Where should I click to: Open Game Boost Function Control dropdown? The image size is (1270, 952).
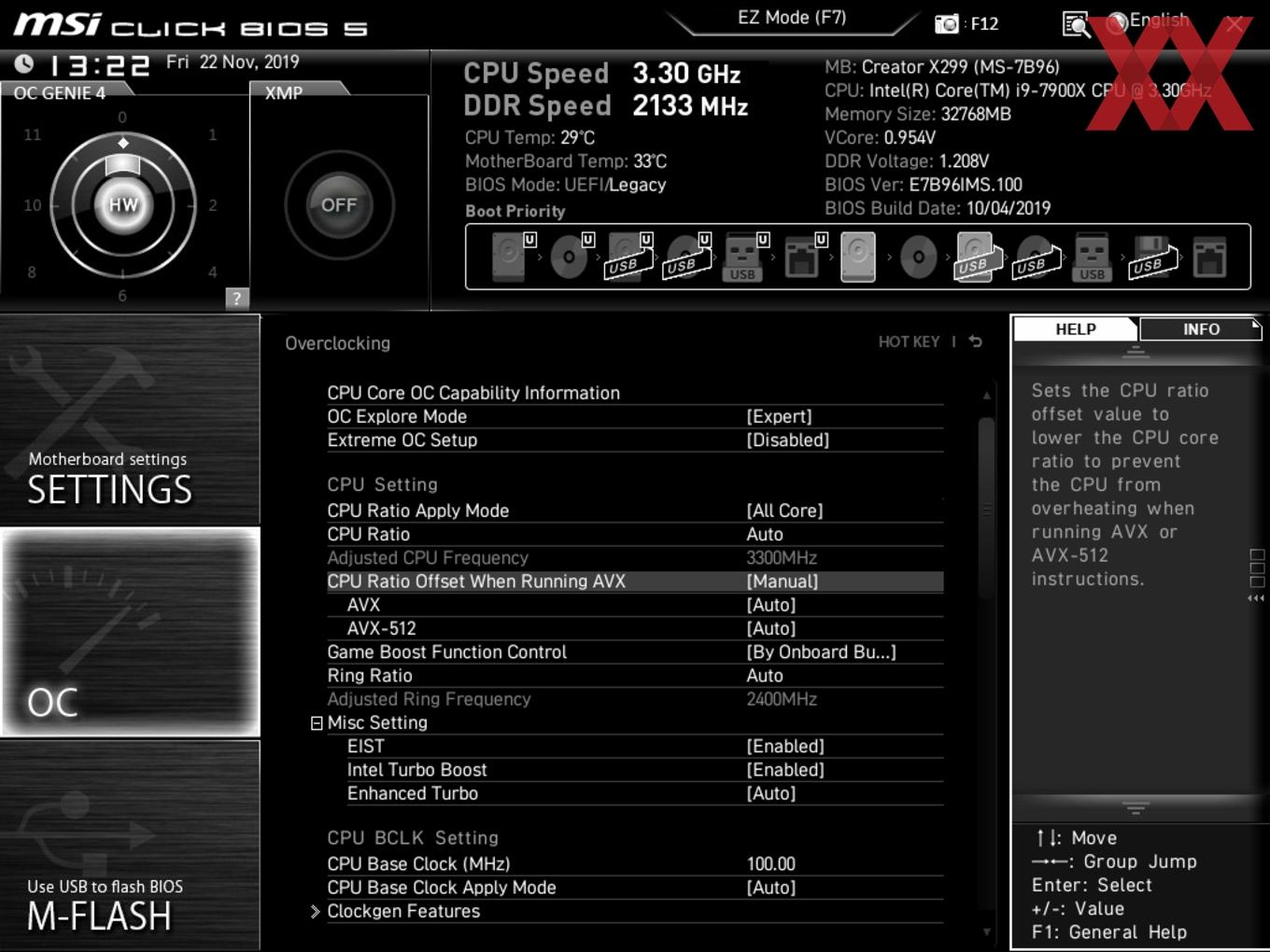pos(821,652)
